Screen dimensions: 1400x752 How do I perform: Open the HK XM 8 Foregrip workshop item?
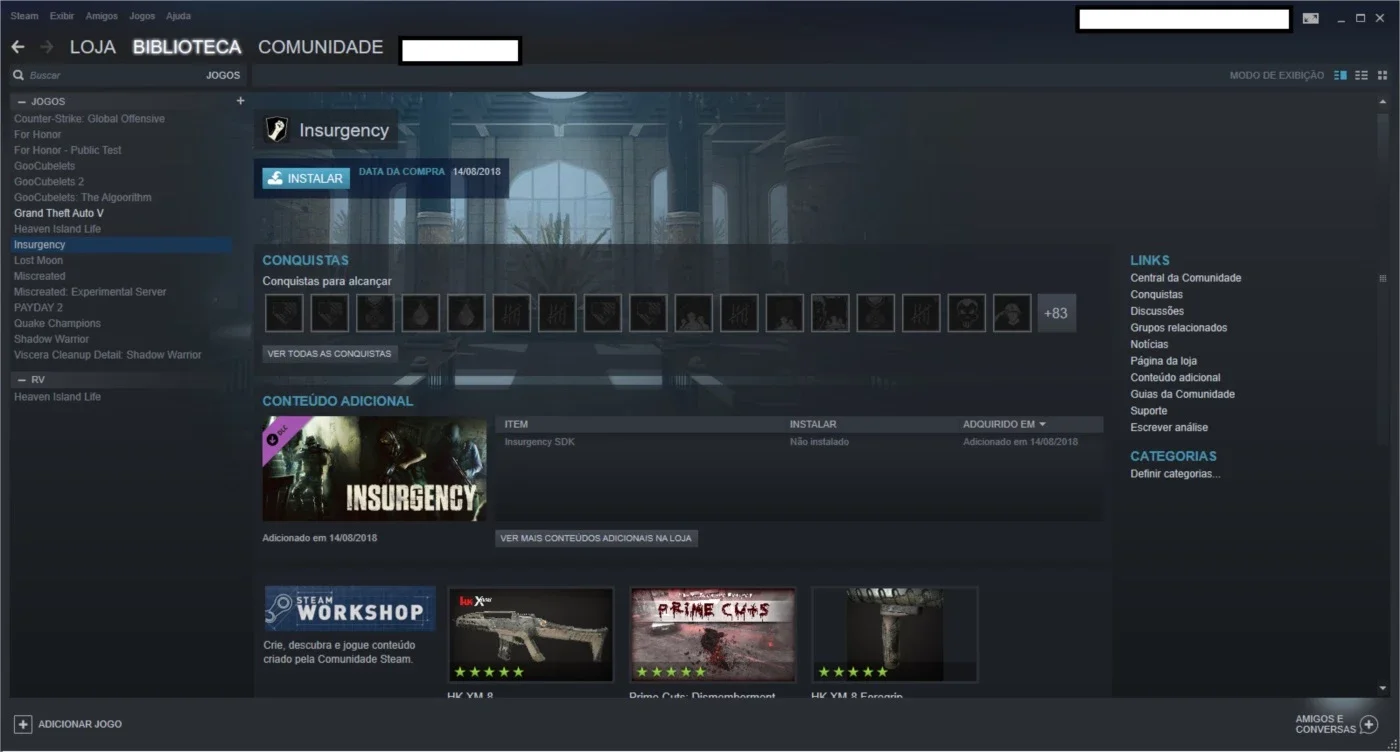(894, 634)
